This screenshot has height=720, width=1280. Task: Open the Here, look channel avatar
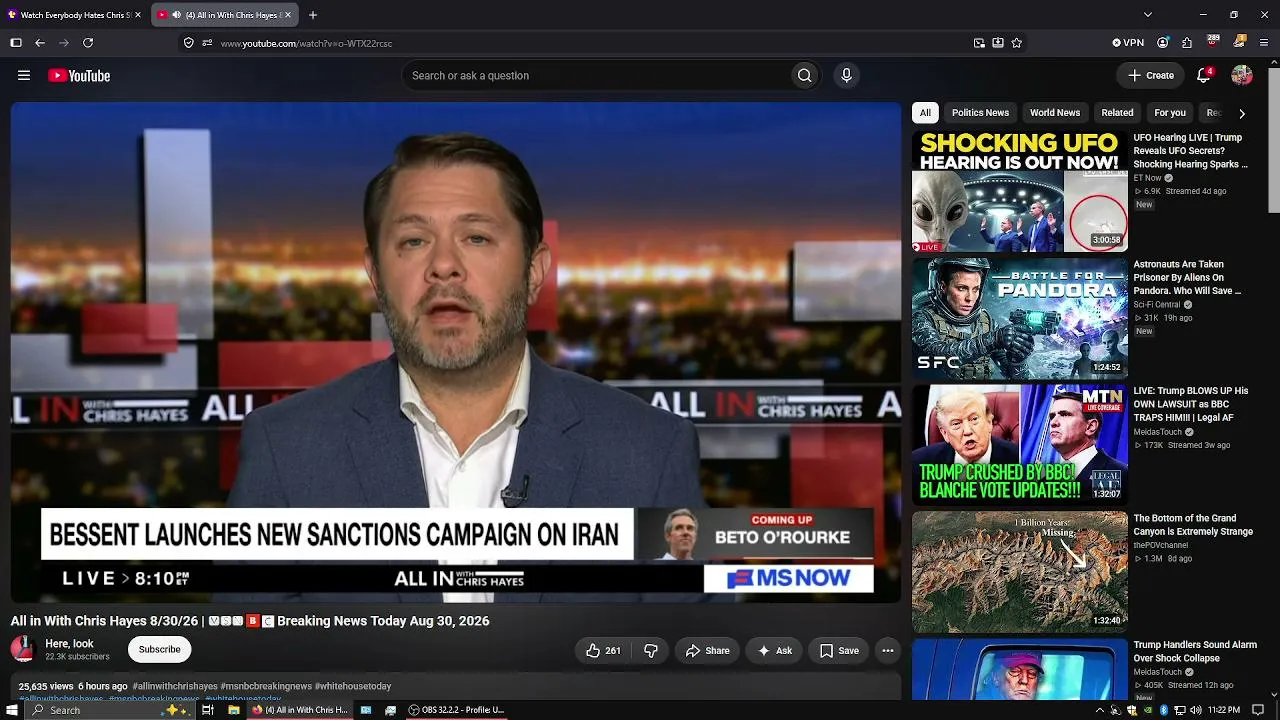point(22,649)
